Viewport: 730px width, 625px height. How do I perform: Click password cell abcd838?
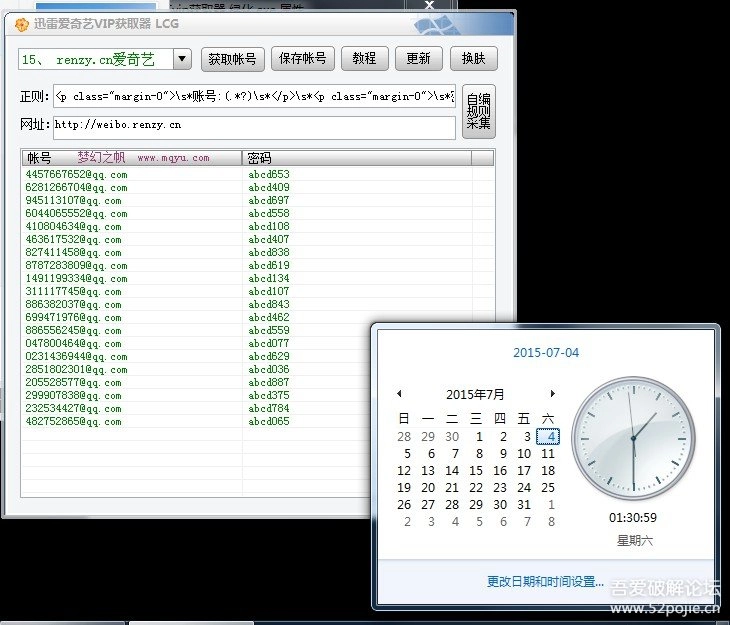pyautogui.click(x=269, y=252)
